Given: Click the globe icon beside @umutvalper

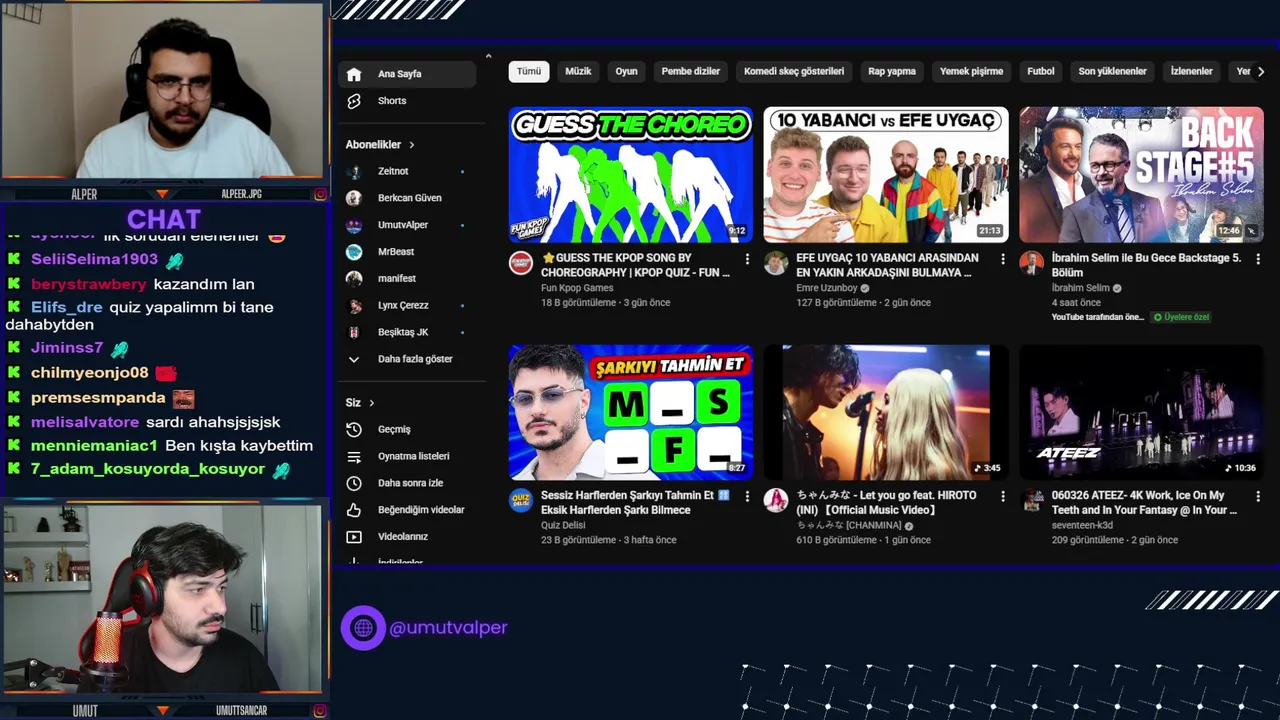Looking at the screenshot, I should (x=363, y=628).
